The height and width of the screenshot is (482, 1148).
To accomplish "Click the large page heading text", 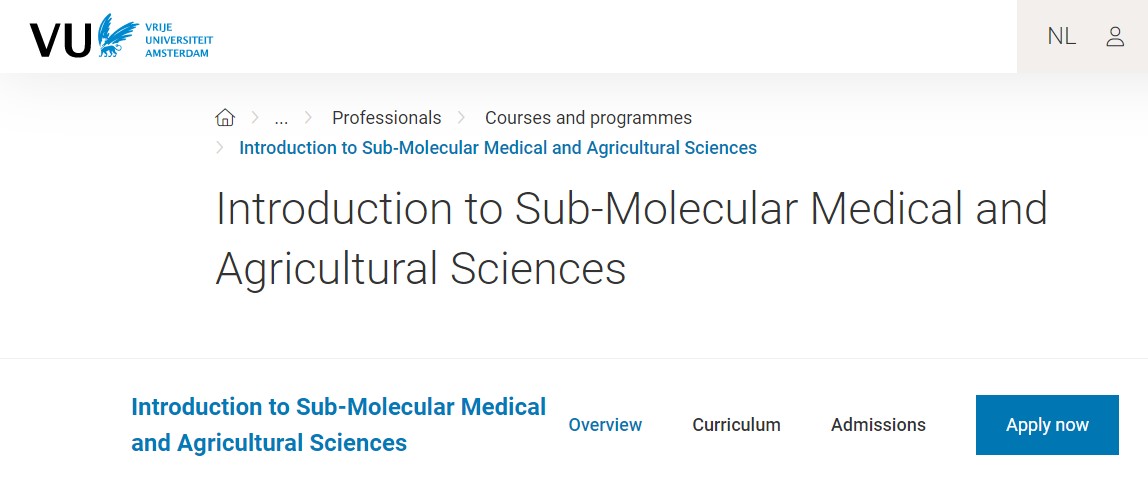I will point(631,238).
